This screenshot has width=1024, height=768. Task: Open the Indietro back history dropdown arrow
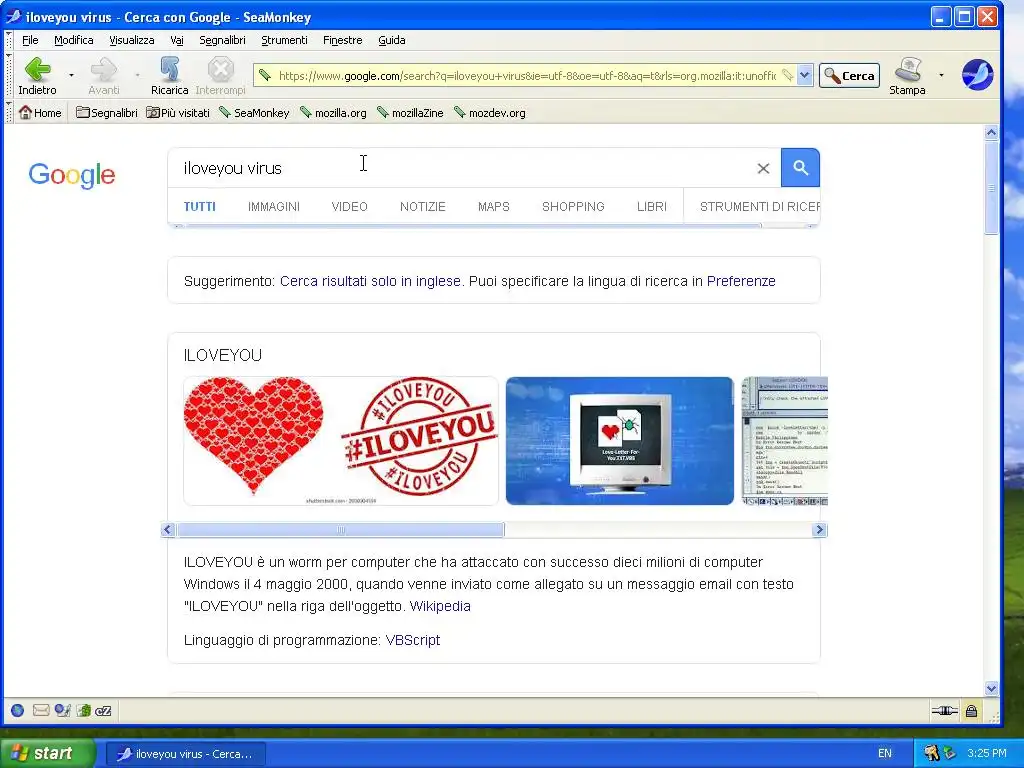[x=71, y=74]
